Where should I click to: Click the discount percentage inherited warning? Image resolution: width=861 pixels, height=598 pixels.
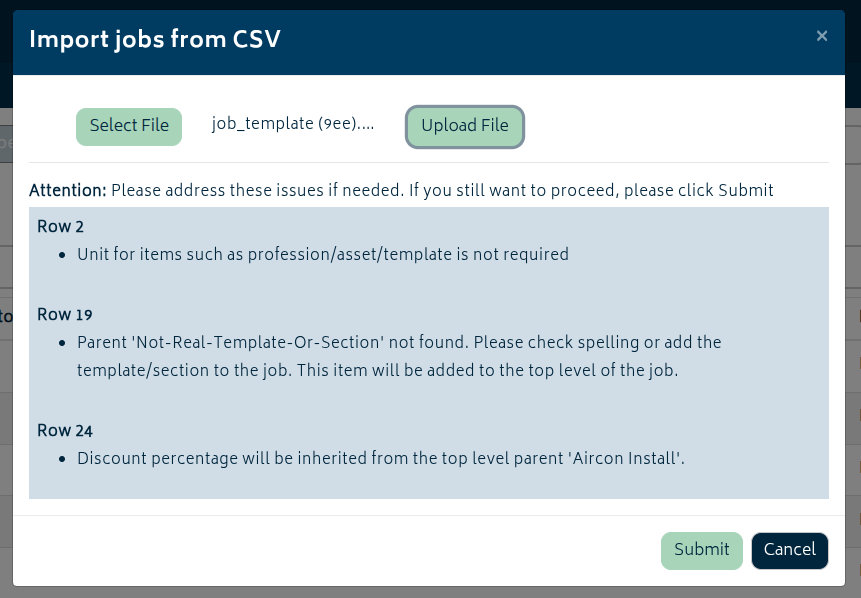[x=380, y=459]
